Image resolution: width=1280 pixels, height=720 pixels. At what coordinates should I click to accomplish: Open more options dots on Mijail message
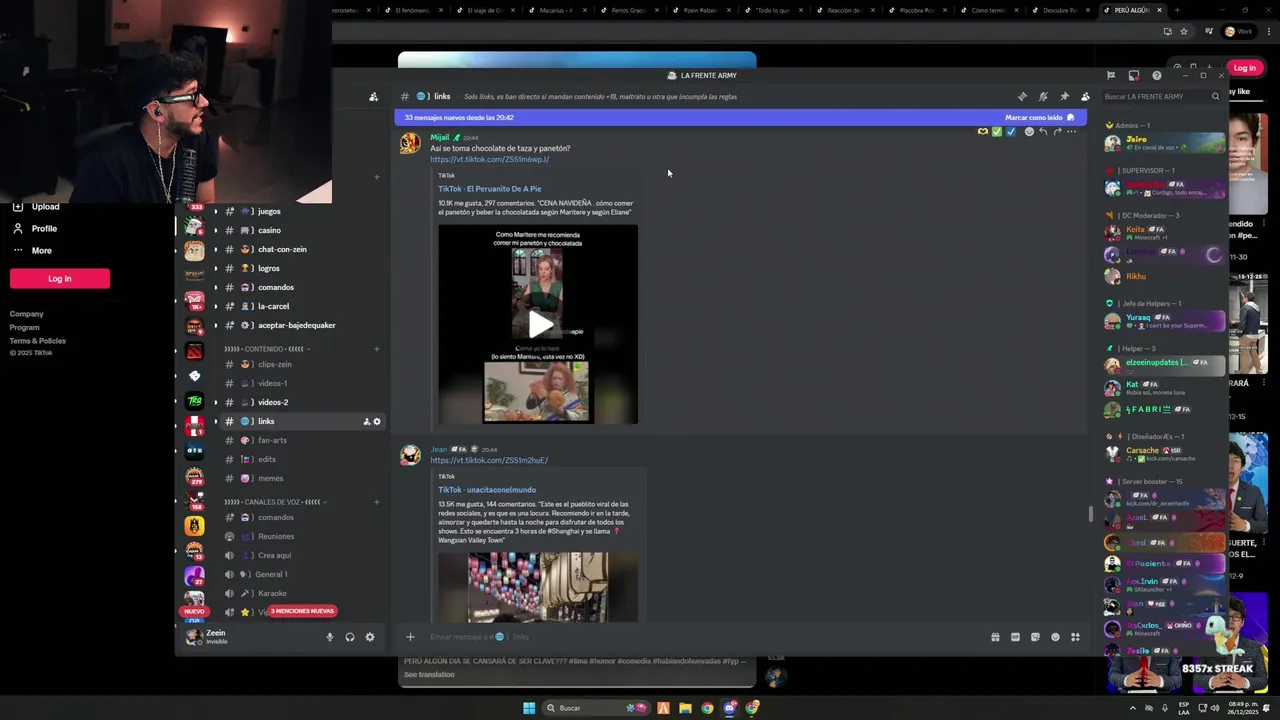tap(1071, 132)
